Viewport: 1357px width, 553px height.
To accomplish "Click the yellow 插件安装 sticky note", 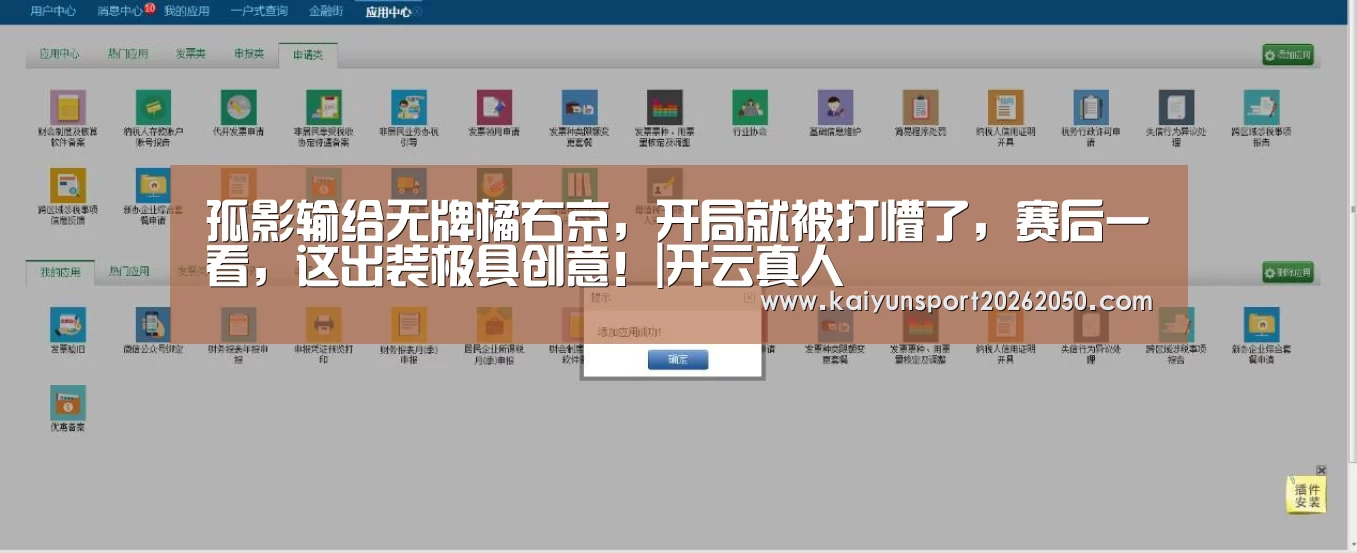I will 1306,494.
